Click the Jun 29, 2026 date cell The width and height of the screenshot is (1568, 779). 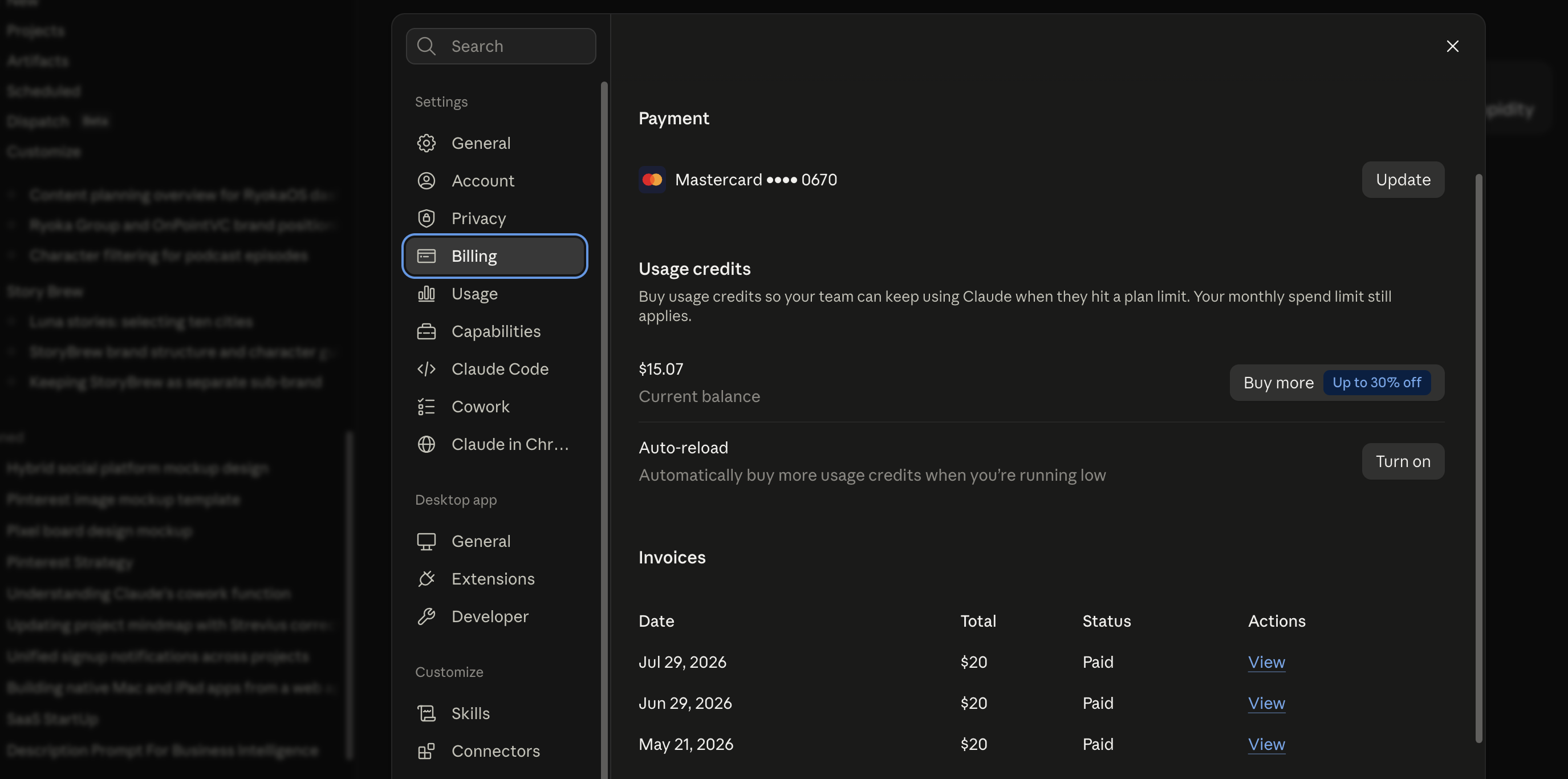point(685,704)
